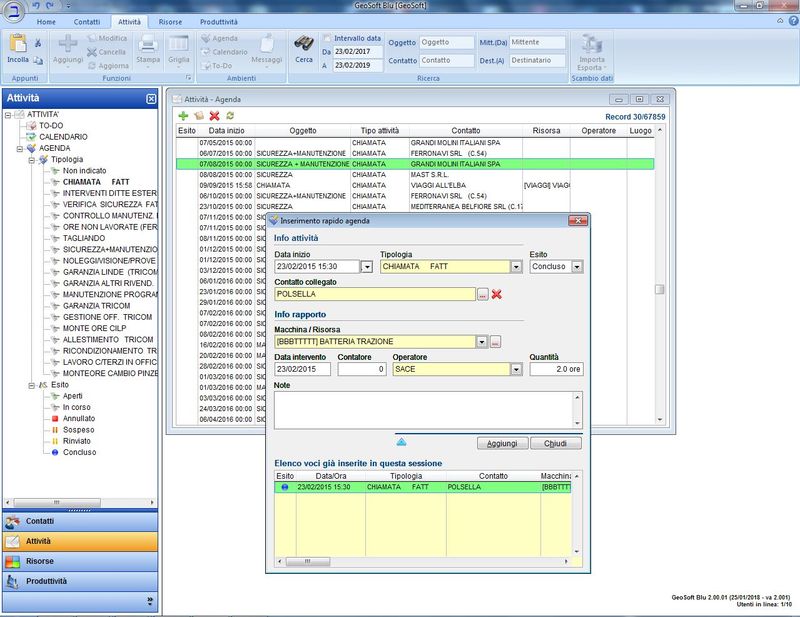Click the blue collapse arrow above session list
800x617 pixels.
[402, 440]
